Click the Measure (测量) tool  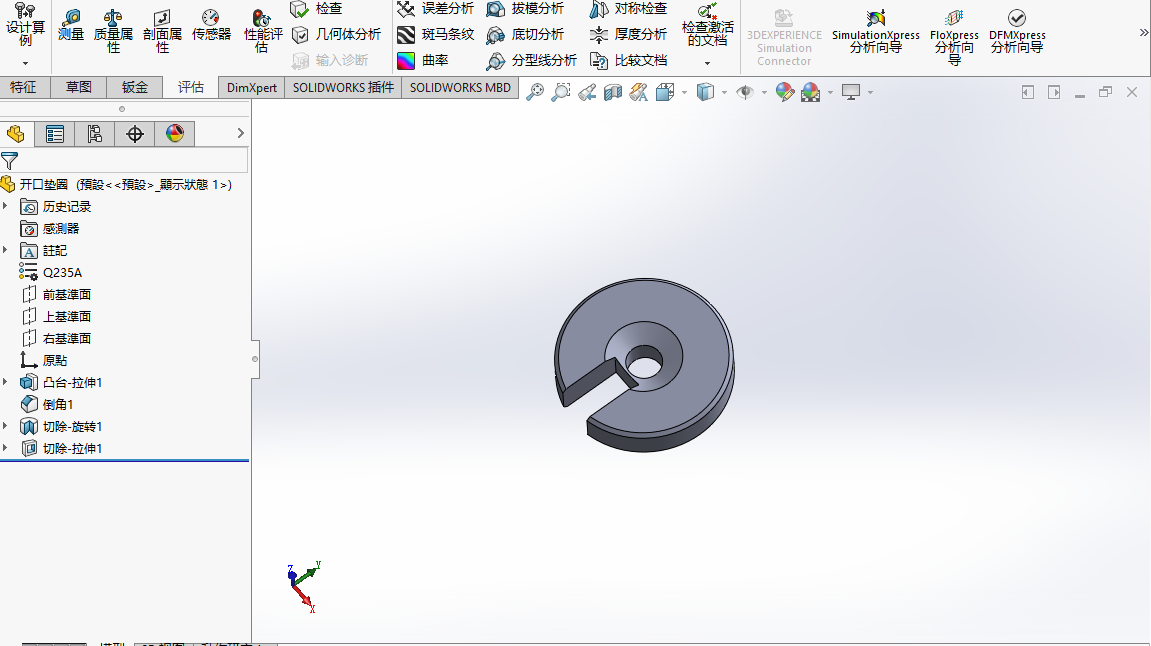[x=71, y=26]
